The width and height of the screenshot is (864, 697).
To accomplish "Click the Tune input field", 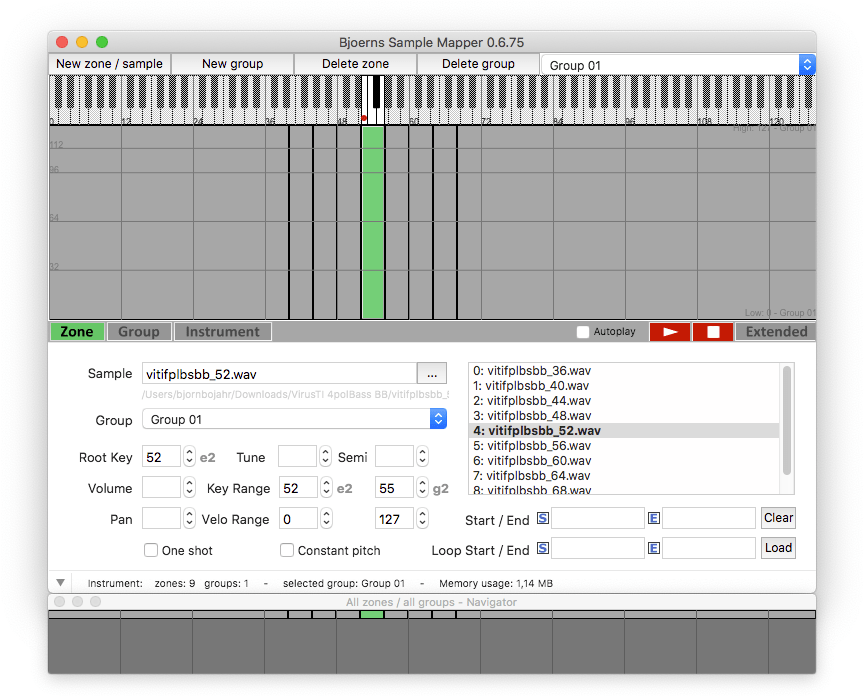I will click(x=298, y=457).
